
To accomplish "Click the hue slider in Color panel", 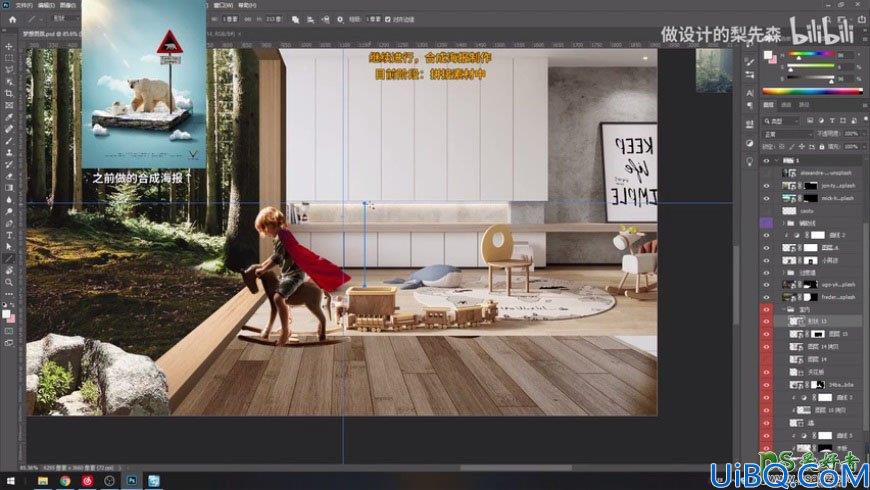I will pos(810,54).
